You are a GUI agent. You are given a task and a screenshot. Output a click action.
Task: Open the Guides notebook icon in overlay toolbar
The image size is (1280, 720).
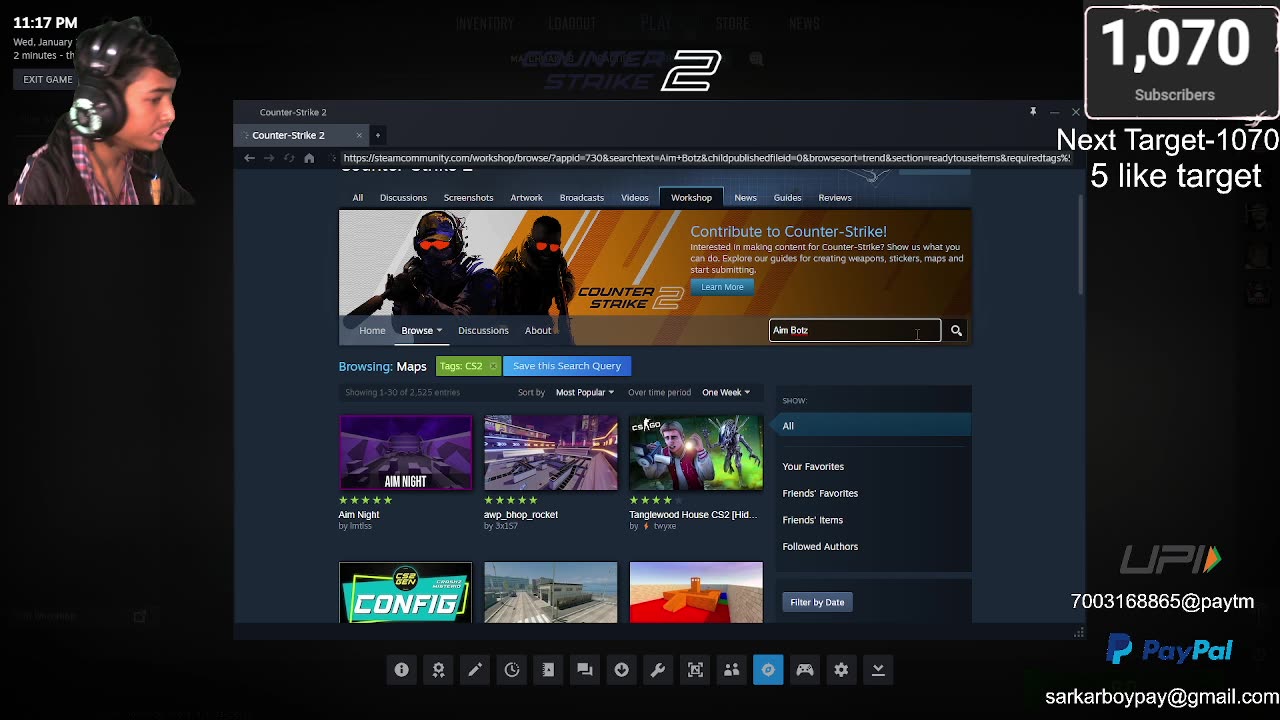[x=548, y=670]
